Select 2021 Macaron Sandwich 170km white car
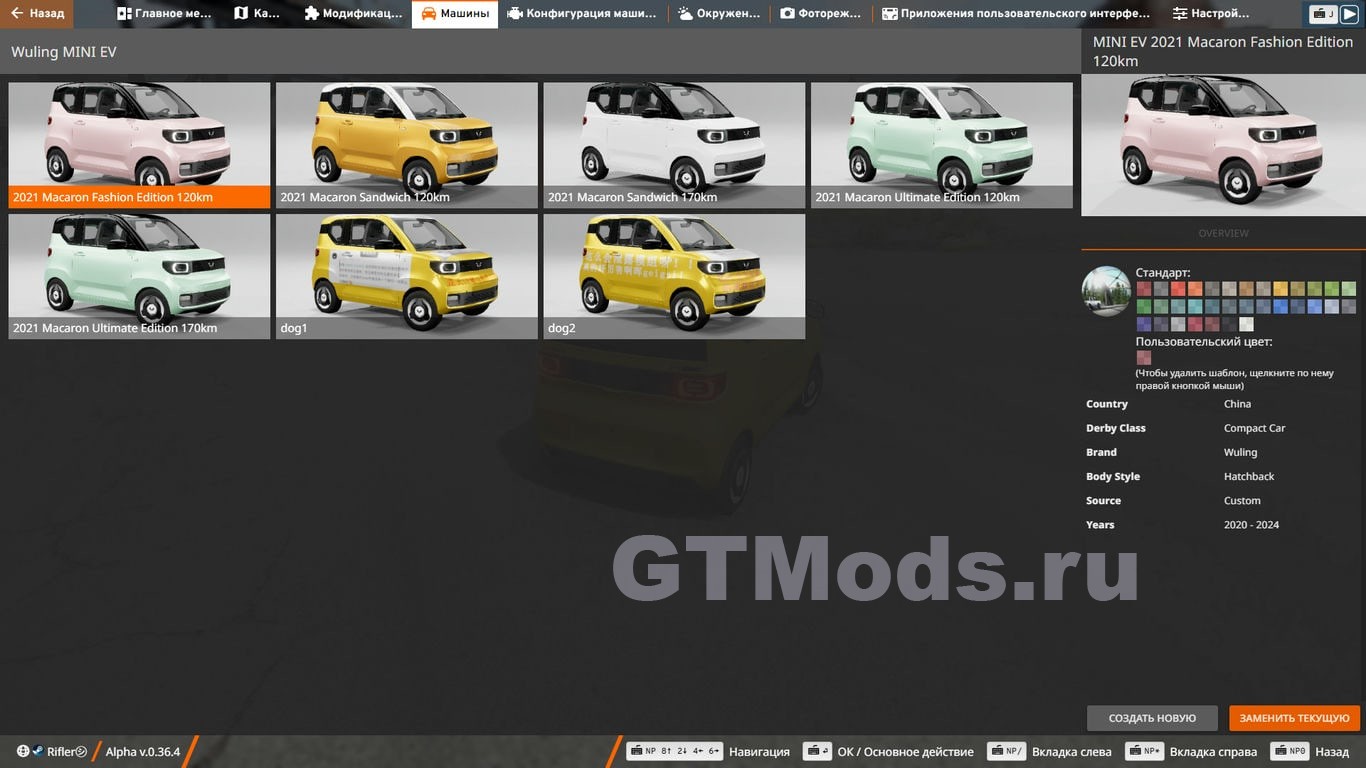The height and width of the screenshot is (768, 1366). coord(674,145)
